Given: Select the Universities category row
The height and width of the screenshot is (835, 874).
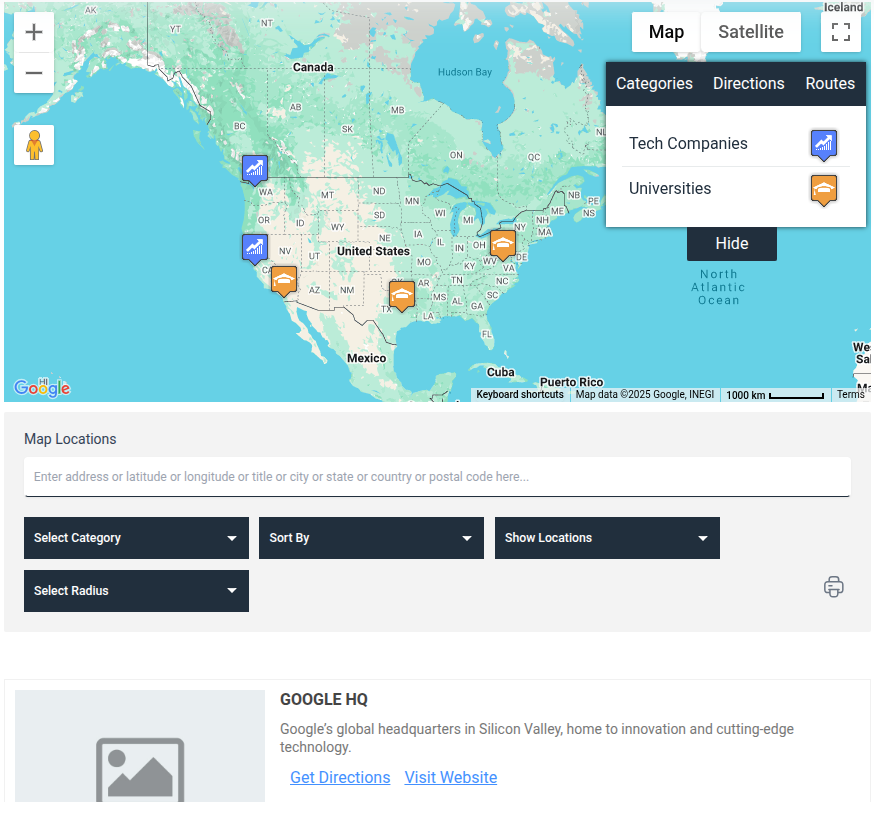Looking at the screenshot, I should [x=736, y=189].
